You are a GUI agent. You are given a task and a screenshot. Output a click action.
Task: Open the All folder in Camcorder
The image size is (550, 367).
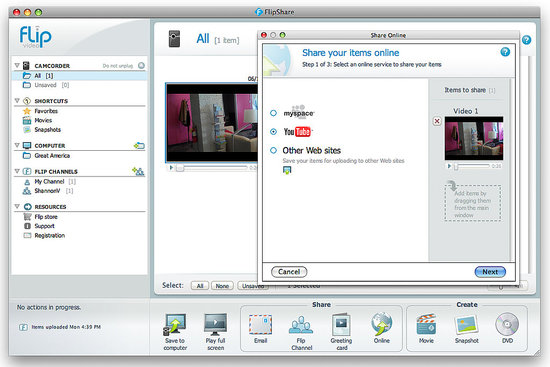[80, 76]
